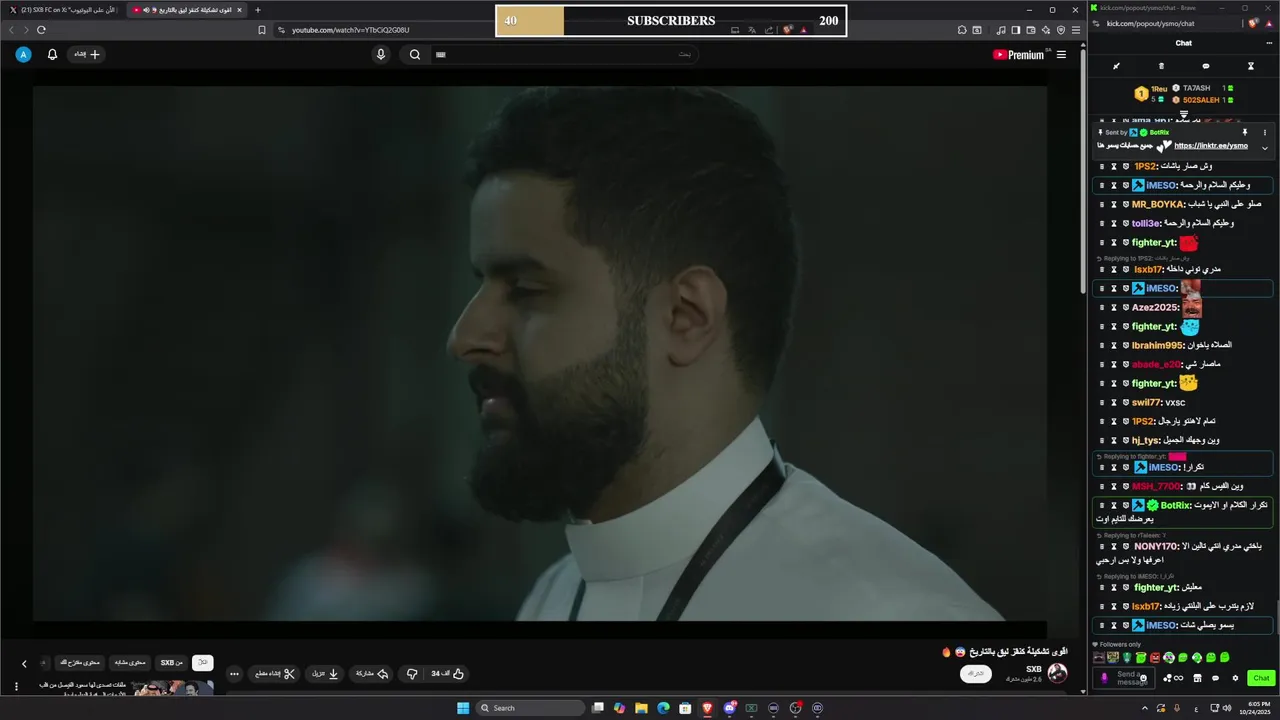Viewport: 1280px width, 720px height.
Task: Click username Azez2025 in chat
Action: point(1155,308)
